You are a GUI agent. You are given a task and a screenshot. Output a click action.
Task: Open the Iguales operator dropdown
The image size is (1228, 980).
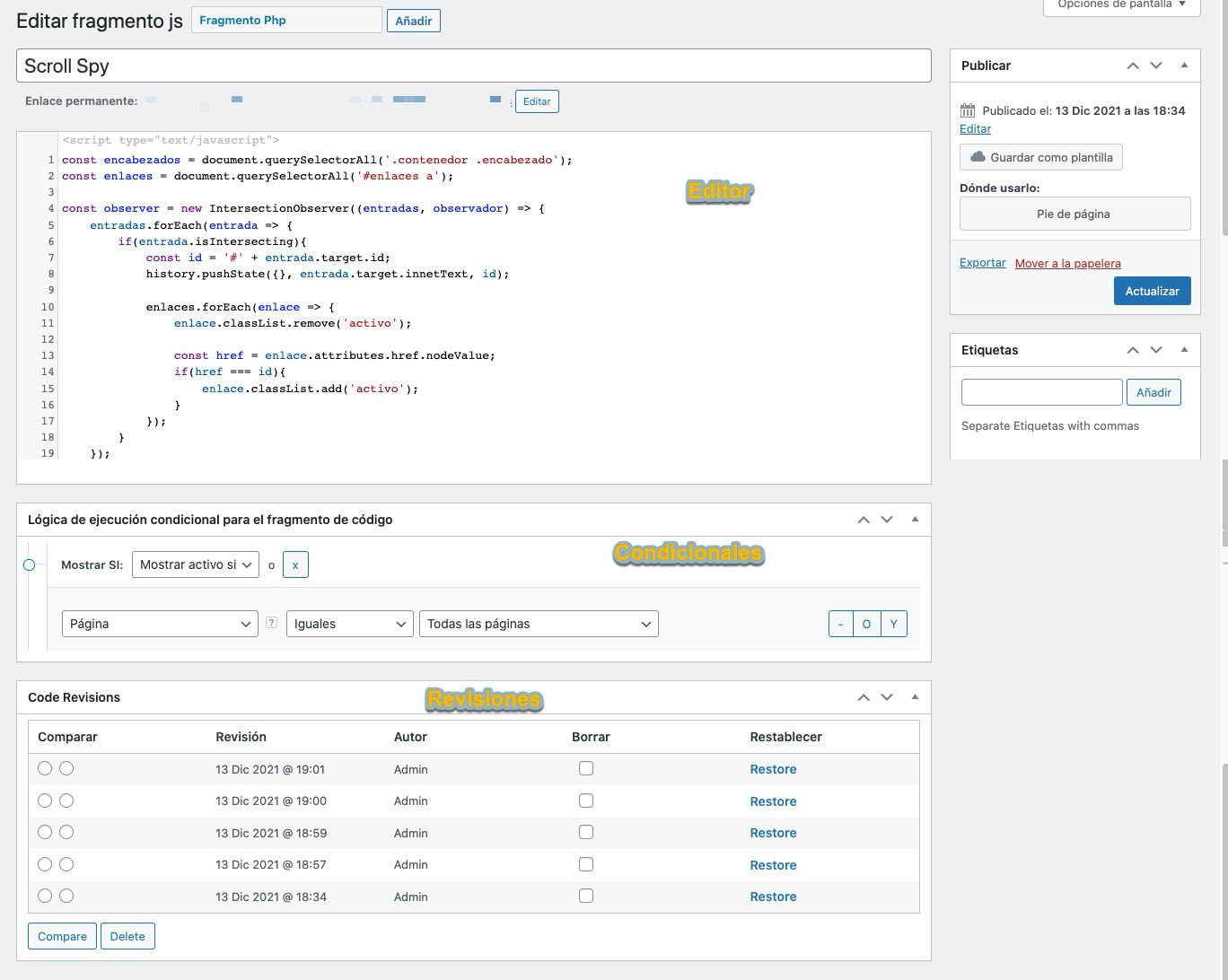[x=349, y=624]
